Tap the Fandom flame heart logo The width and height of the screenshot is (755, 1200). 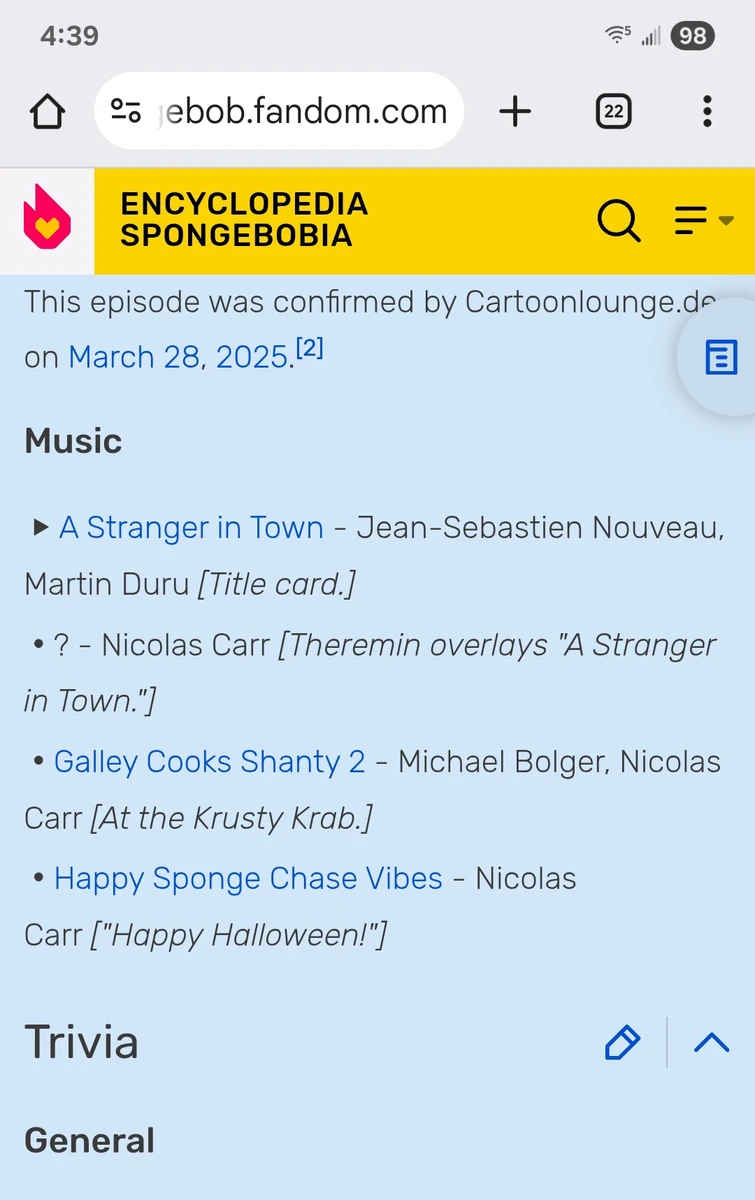tap(47, 220)
